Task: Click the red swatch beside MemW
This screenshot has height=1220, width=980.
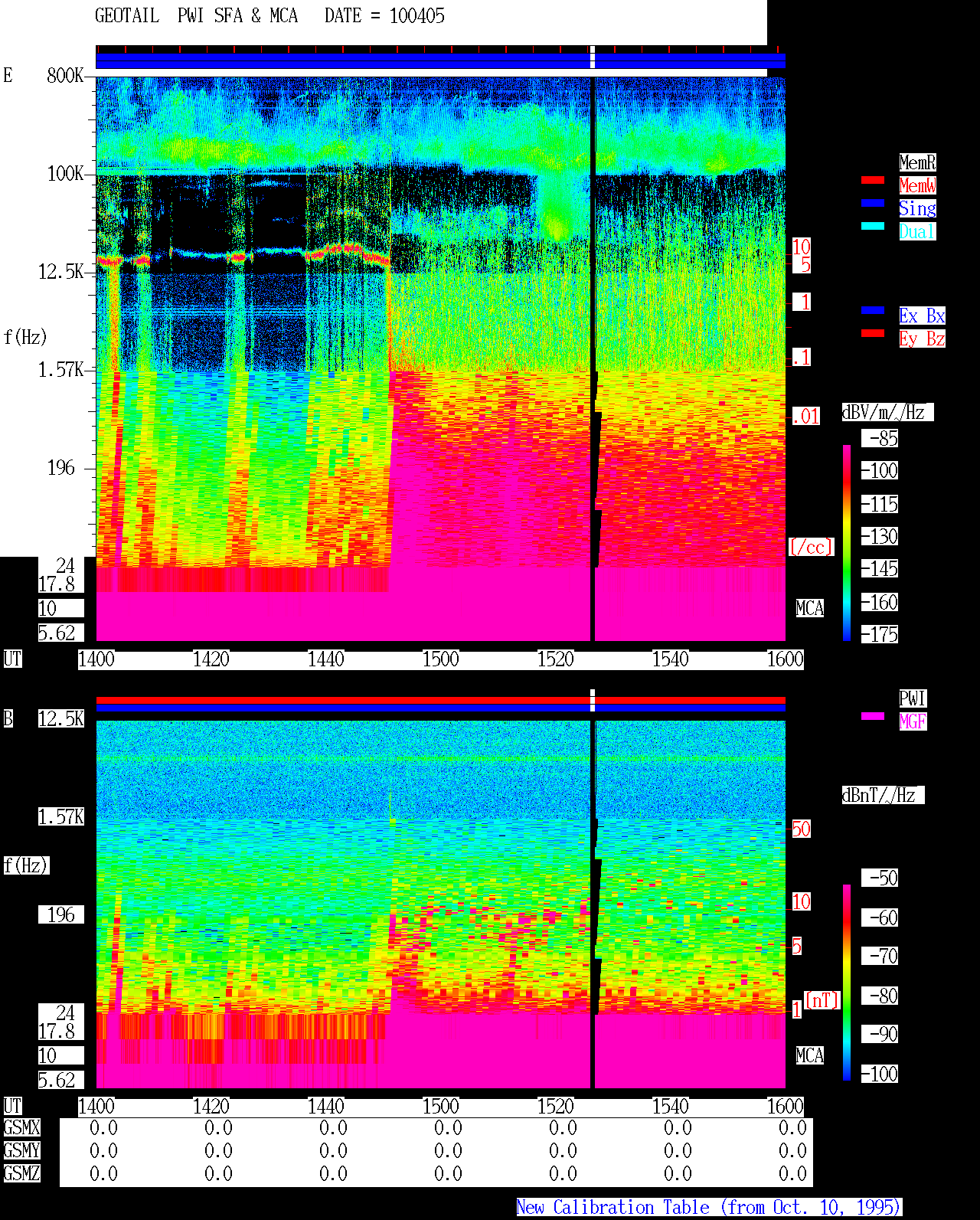Action: [873, 180]
